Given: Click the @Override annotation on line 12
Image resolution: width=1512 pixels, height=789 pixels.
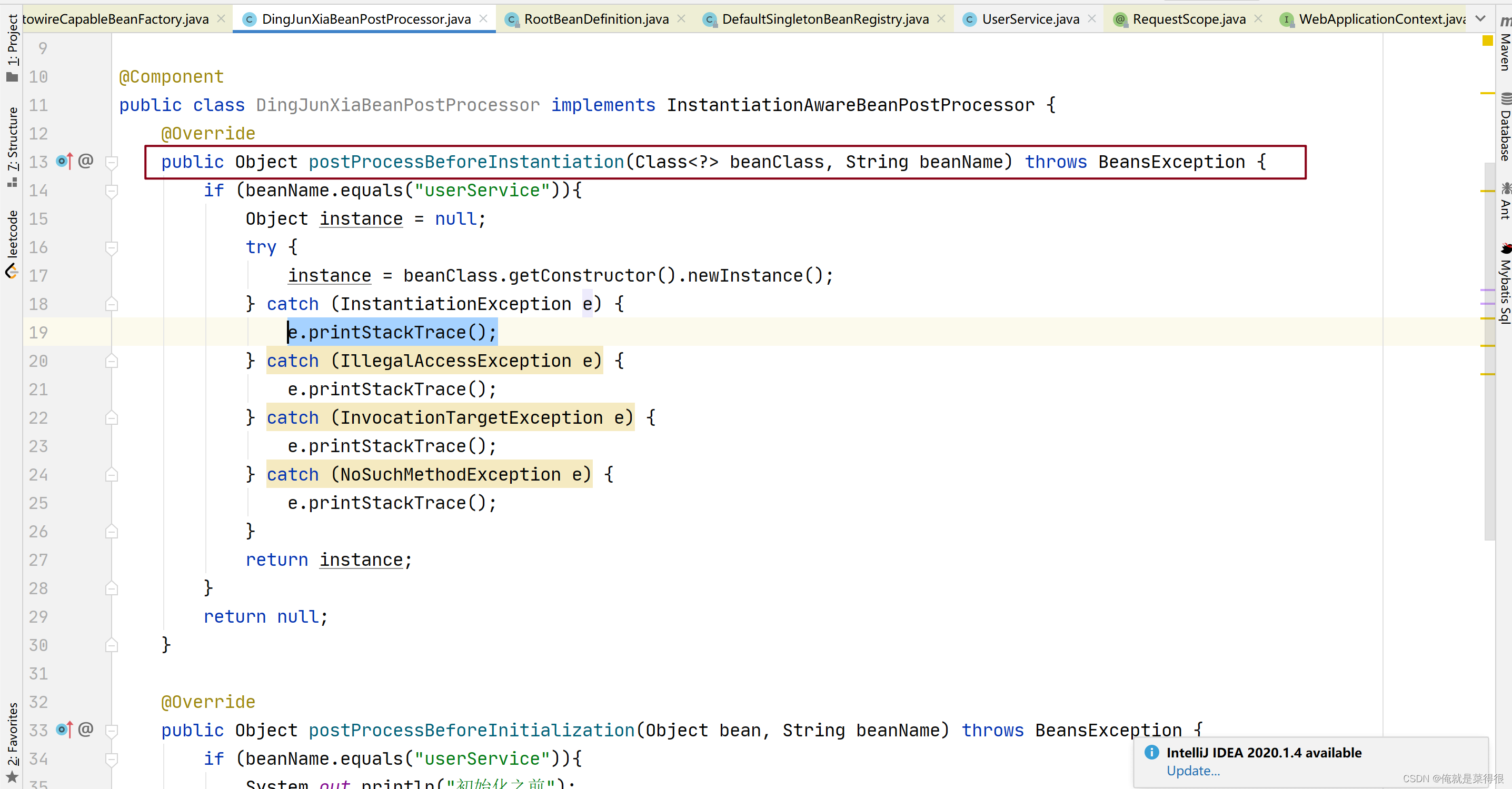Looking at the screenshot, I should click(x=208, y=134).
